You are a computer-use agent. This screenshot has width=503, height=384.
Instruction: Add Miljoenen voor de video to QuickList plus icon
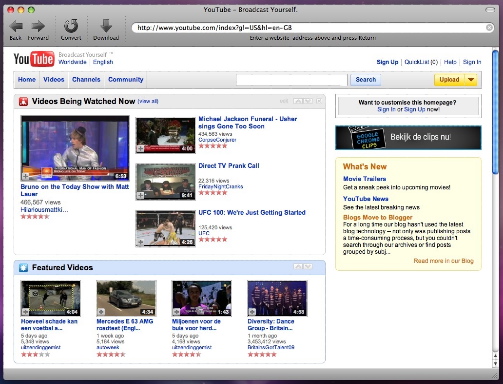176,312
